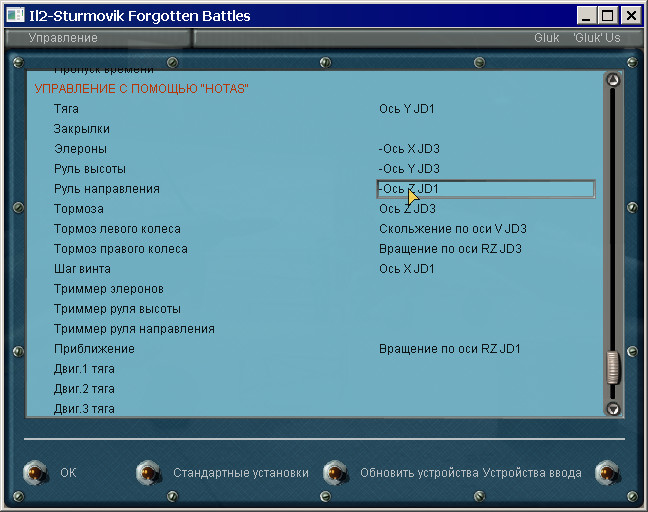Click the Устройства ввода round button
This screenshot has width=648, height=512.
[607, 472]
